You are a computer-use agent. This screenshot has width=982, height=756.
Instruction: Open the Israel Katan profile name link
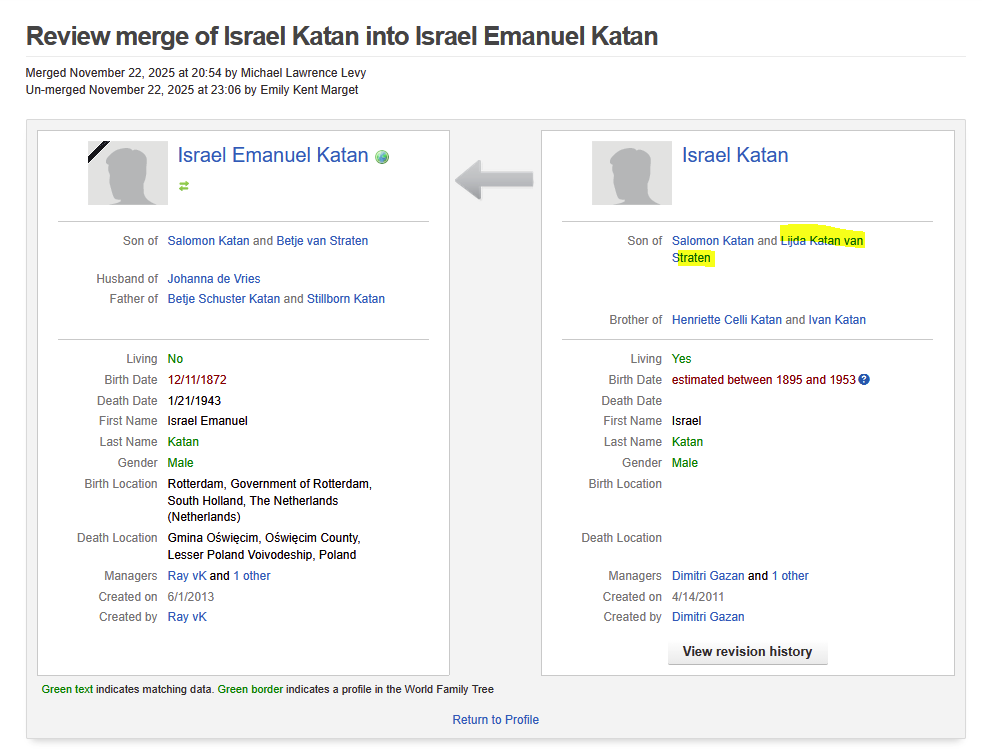click(x=735, y=155)
